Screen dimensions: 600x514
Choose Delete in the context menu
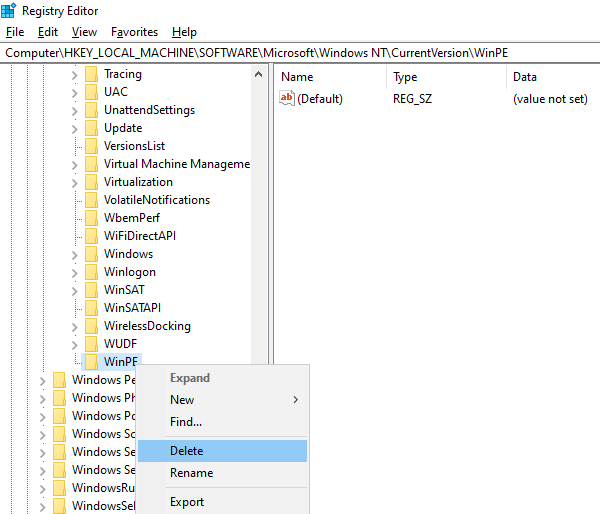(222, 451)
